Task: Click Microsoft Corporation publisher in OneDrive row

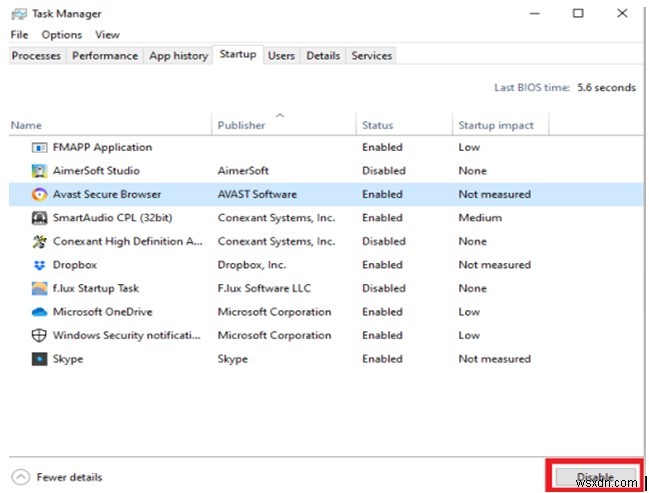Action: (274, 312)
